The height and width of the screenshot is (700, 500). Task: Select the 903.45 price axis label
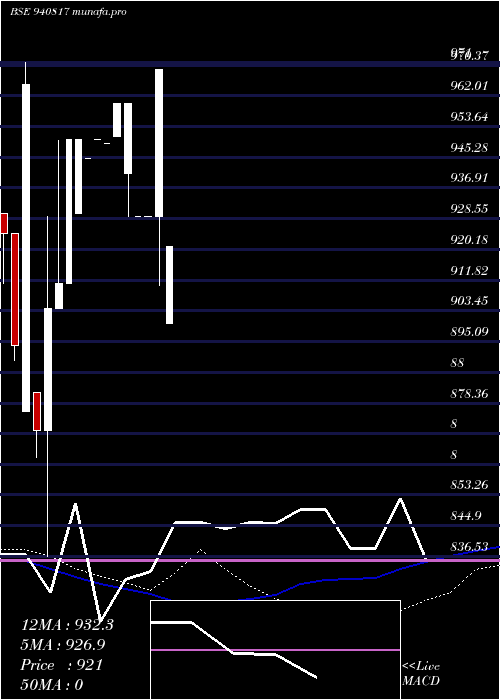pos(469,301)
